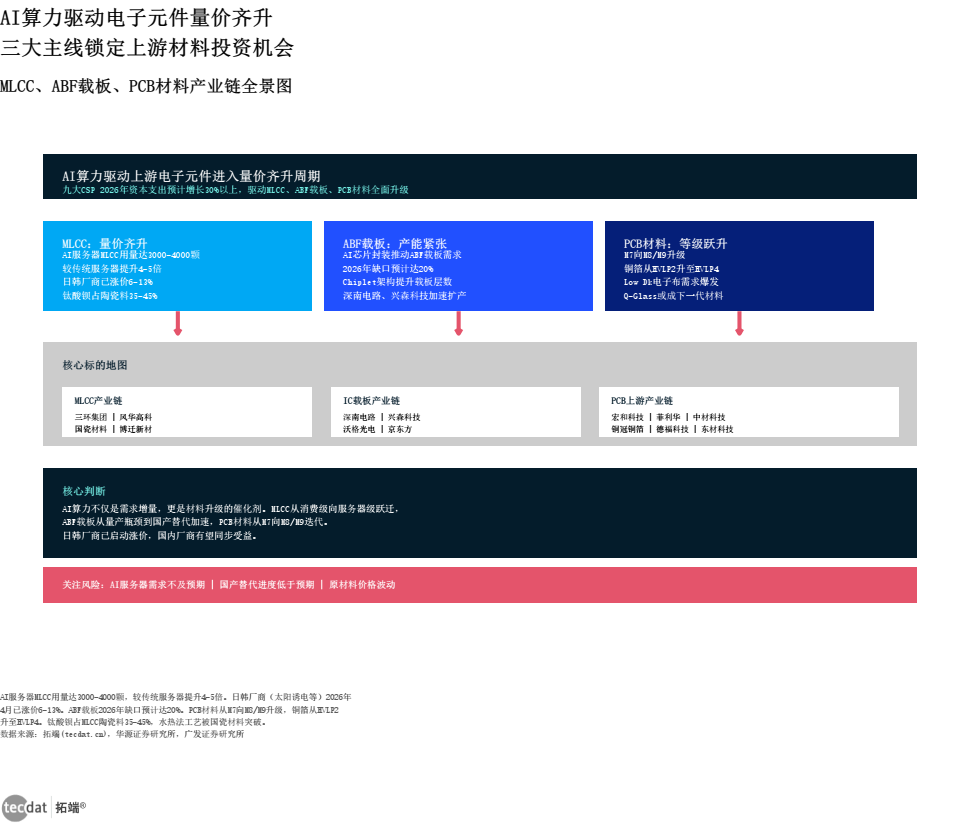Screen dimensions: 961x824
Task: Click the company name '沃格光电'
Action: pyautogui.click(x=359, y=429)
